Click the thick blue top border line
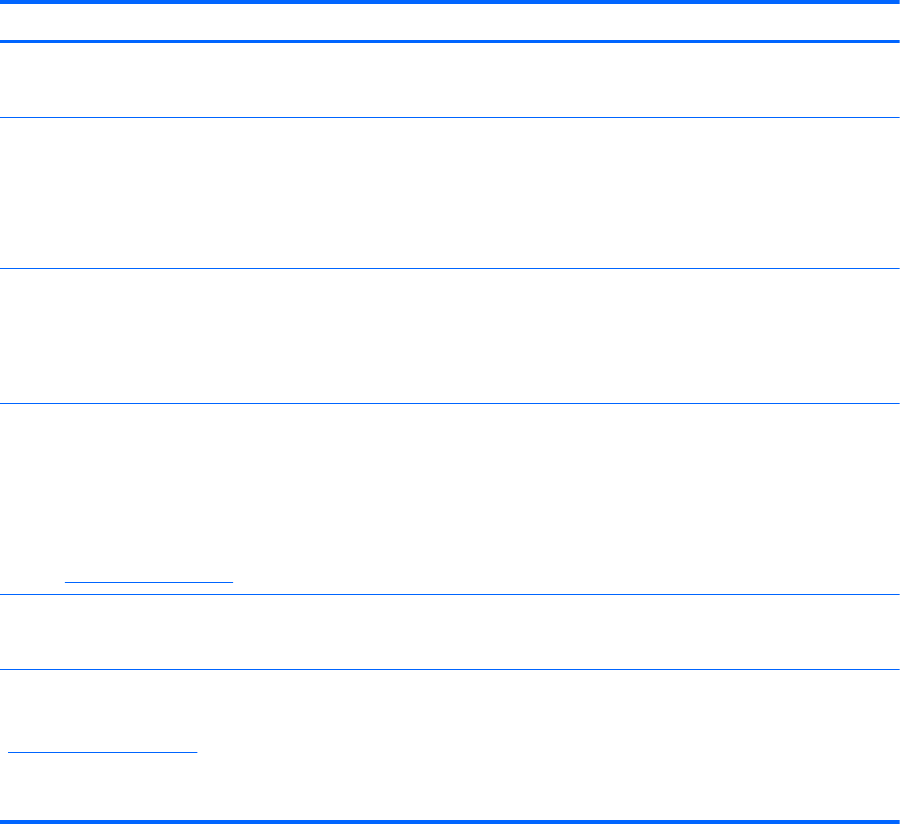900x824 pixels. coord(450,3)
